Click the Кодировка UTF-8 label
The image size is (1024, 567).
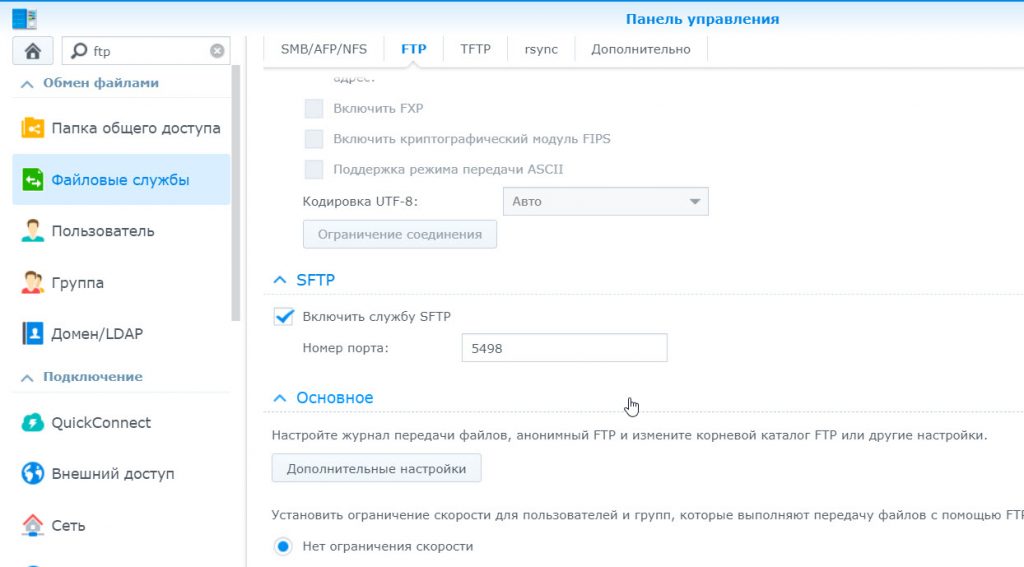pyautogui.click(x=360, y=201)
